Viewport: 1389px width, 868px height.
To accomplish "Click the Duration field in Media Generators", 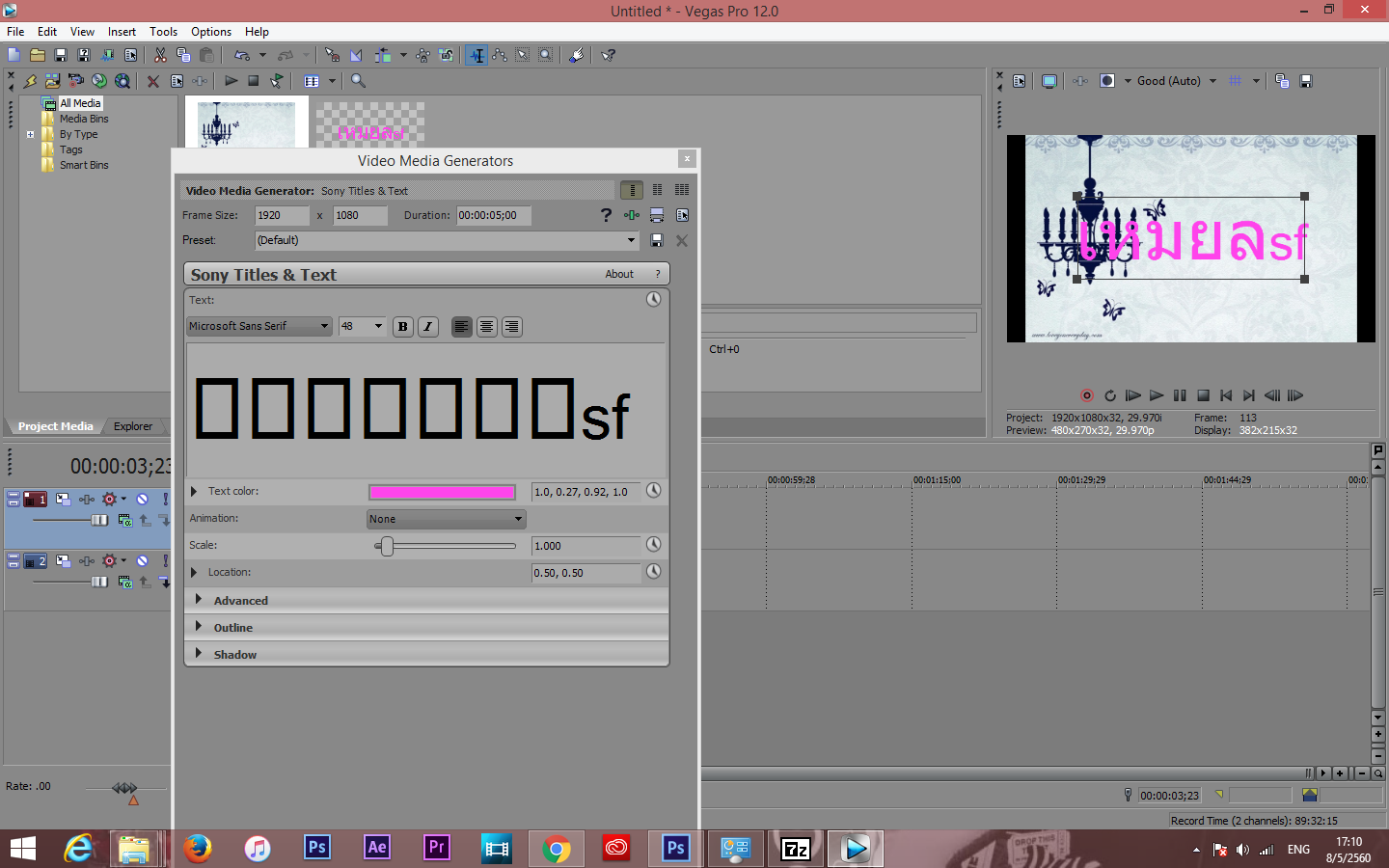I will click(493, 216).
